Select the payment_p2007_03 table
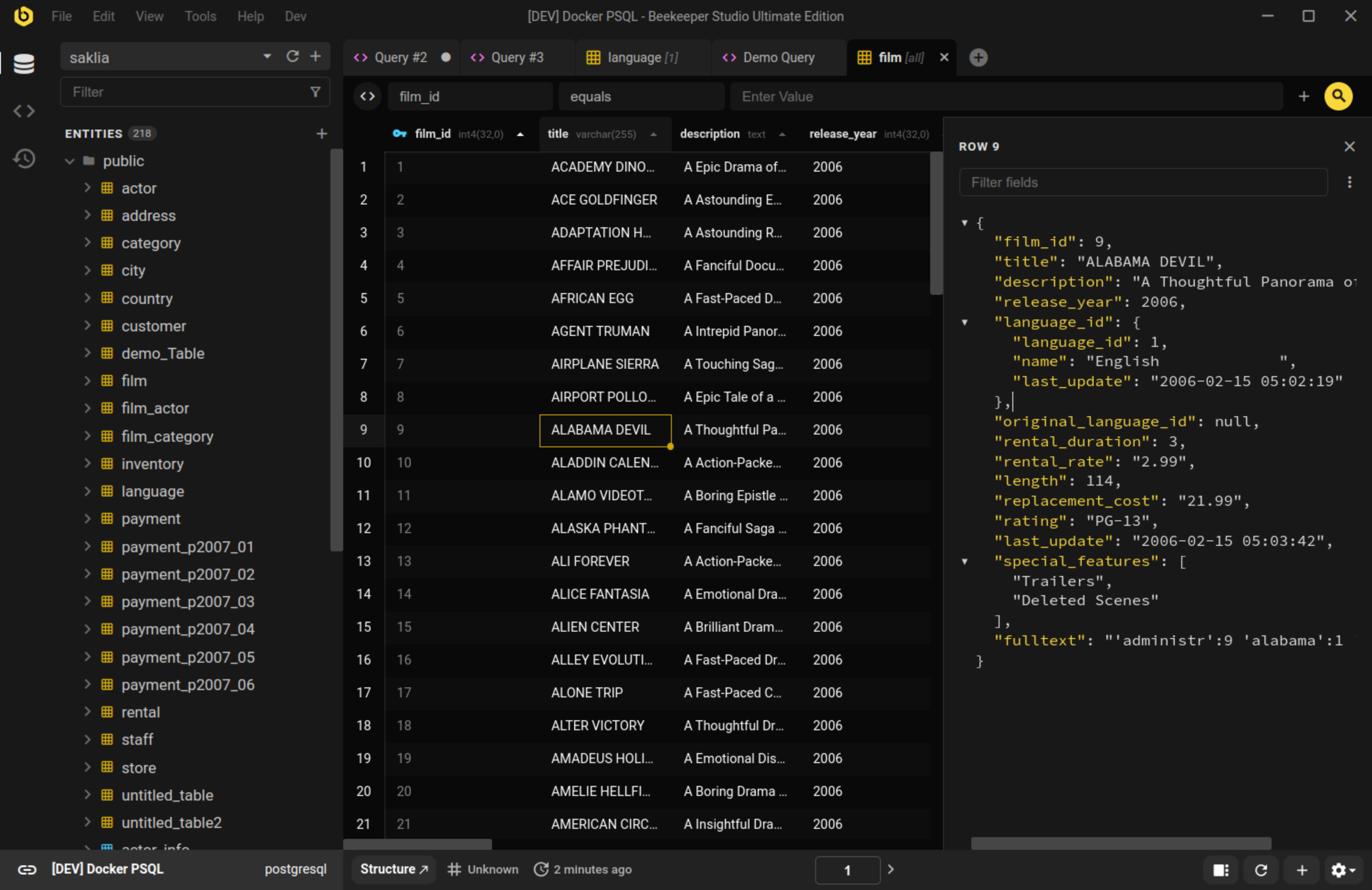Viewport: 1372px width, 890px height. click(x=188, y=601)
